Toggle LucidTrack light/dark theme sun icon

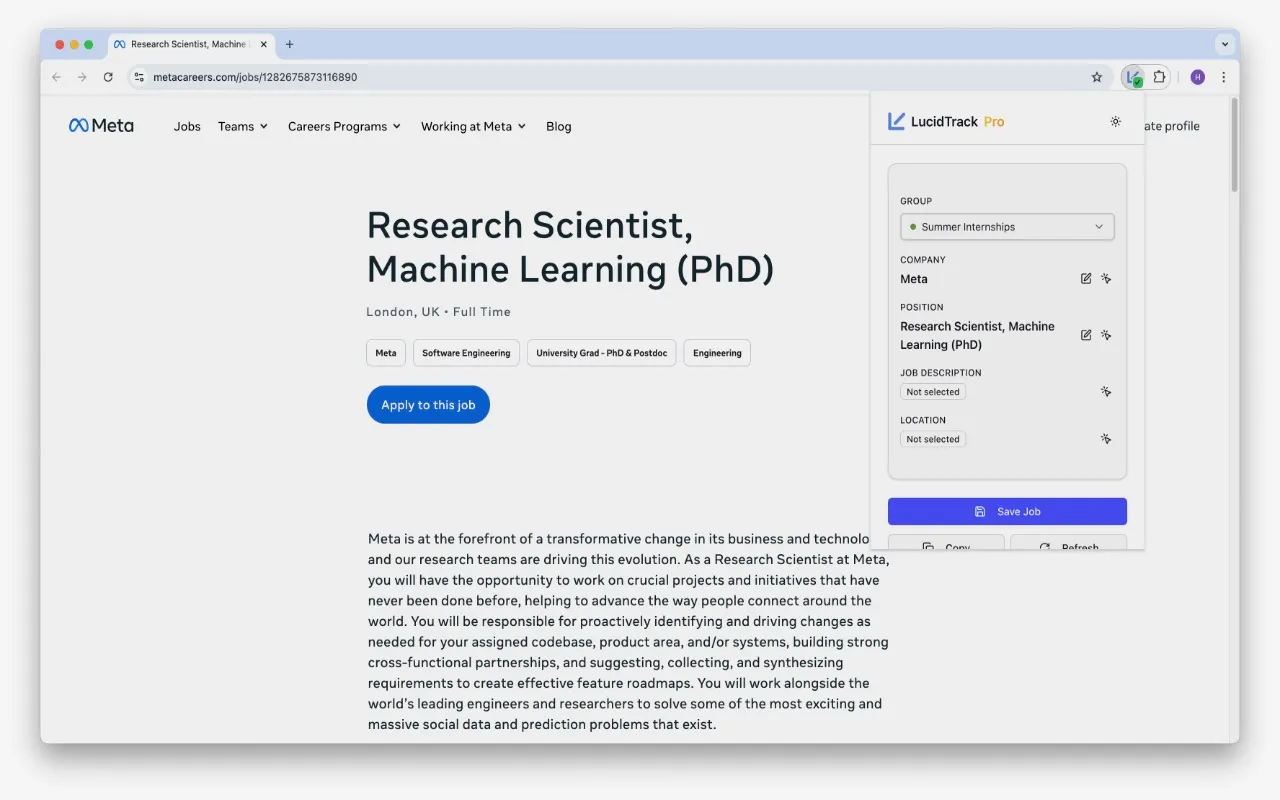click(1115, 122)
